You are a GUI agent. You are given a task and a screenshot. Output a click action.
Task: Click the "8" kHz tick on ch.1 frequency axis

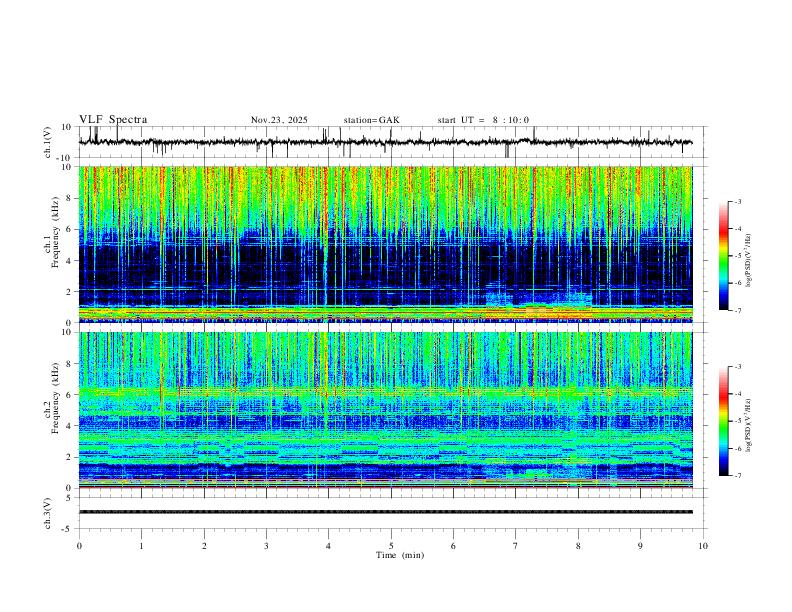(68, 198)
